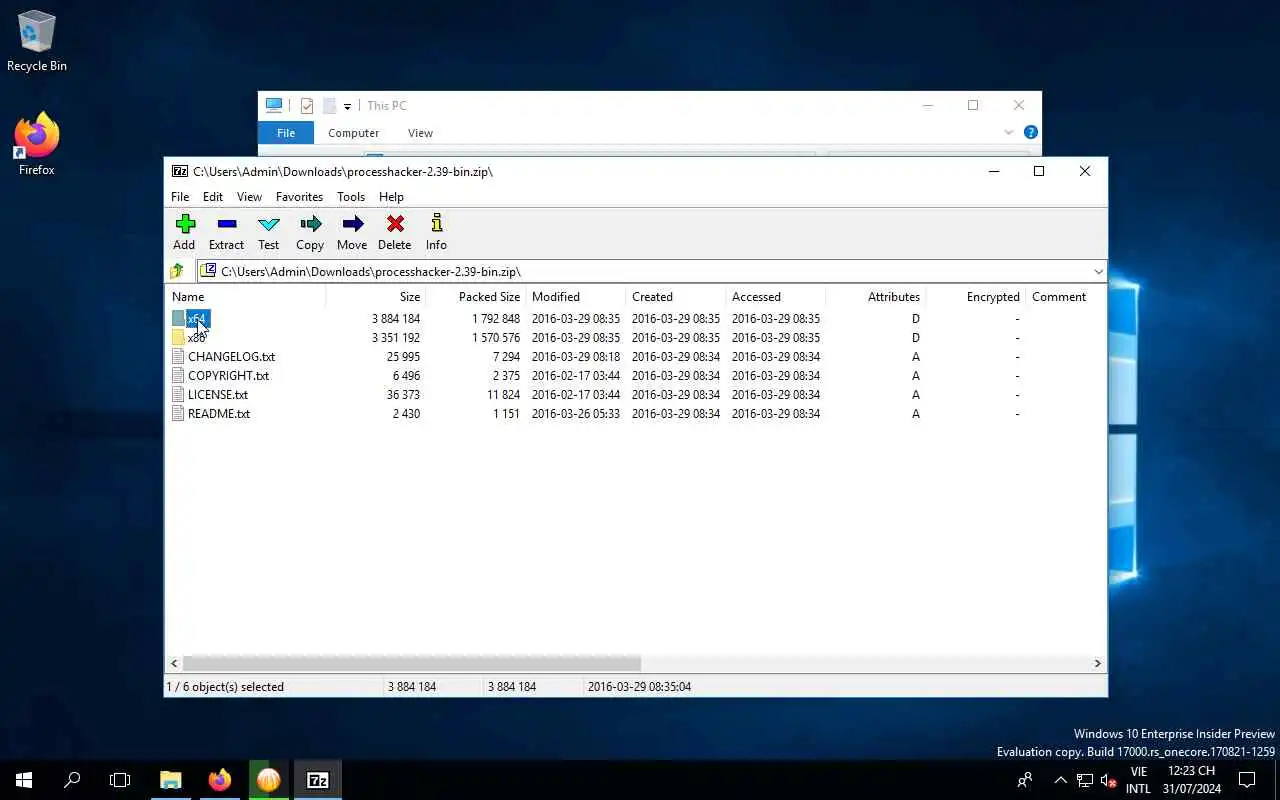Sort by Encrypted column header
Viewport: 1280px width, 800px height.
[x=976, y=297]
